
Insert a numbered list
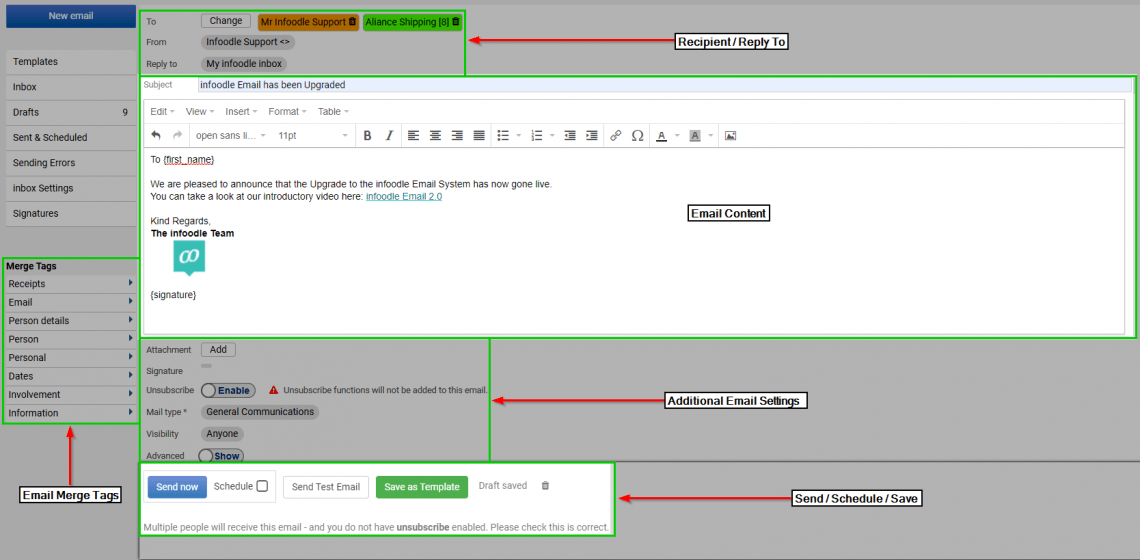click(x=537, y=135)
